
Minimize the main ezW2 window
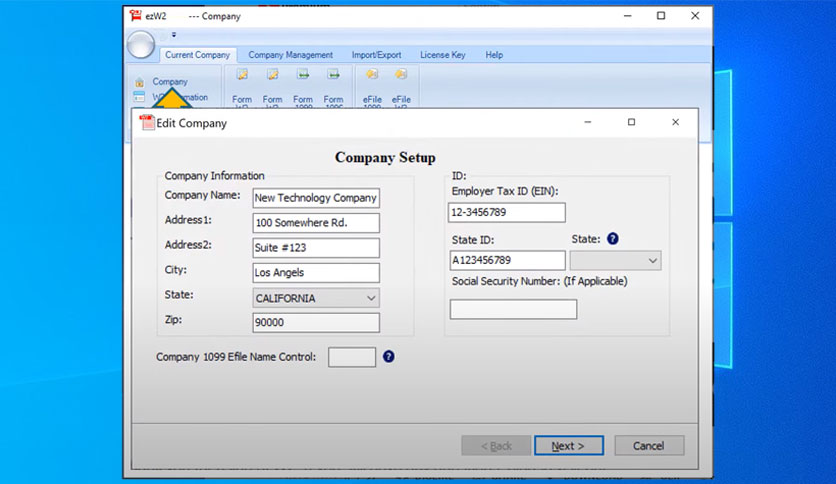[x=628, y=16]
